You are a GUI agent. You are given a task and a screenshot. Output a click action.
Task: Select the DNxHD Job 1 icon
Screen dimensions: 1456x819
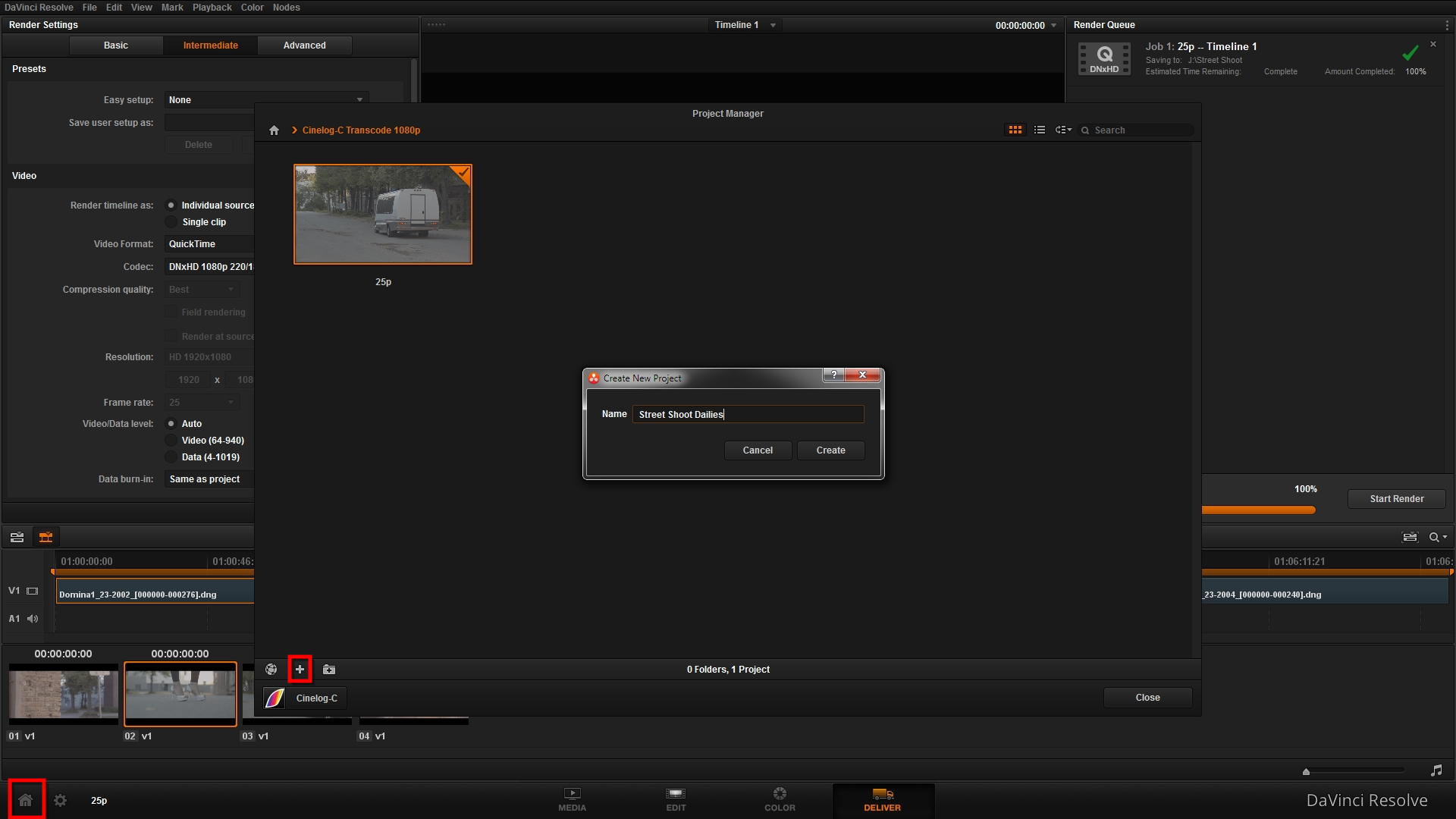click(1104, 59)
